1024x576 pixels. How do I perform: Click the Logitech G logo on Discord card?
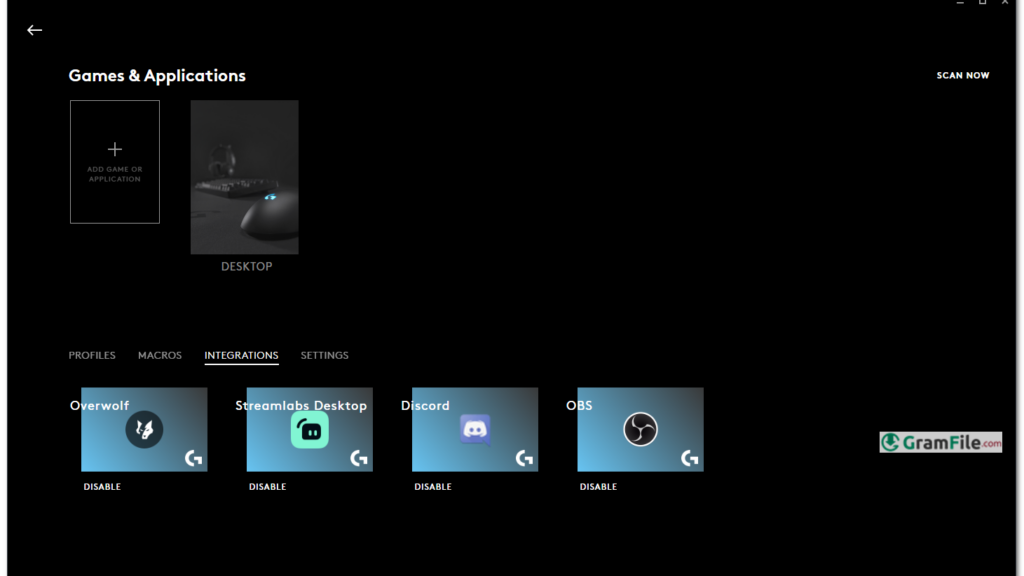[524, 458]
